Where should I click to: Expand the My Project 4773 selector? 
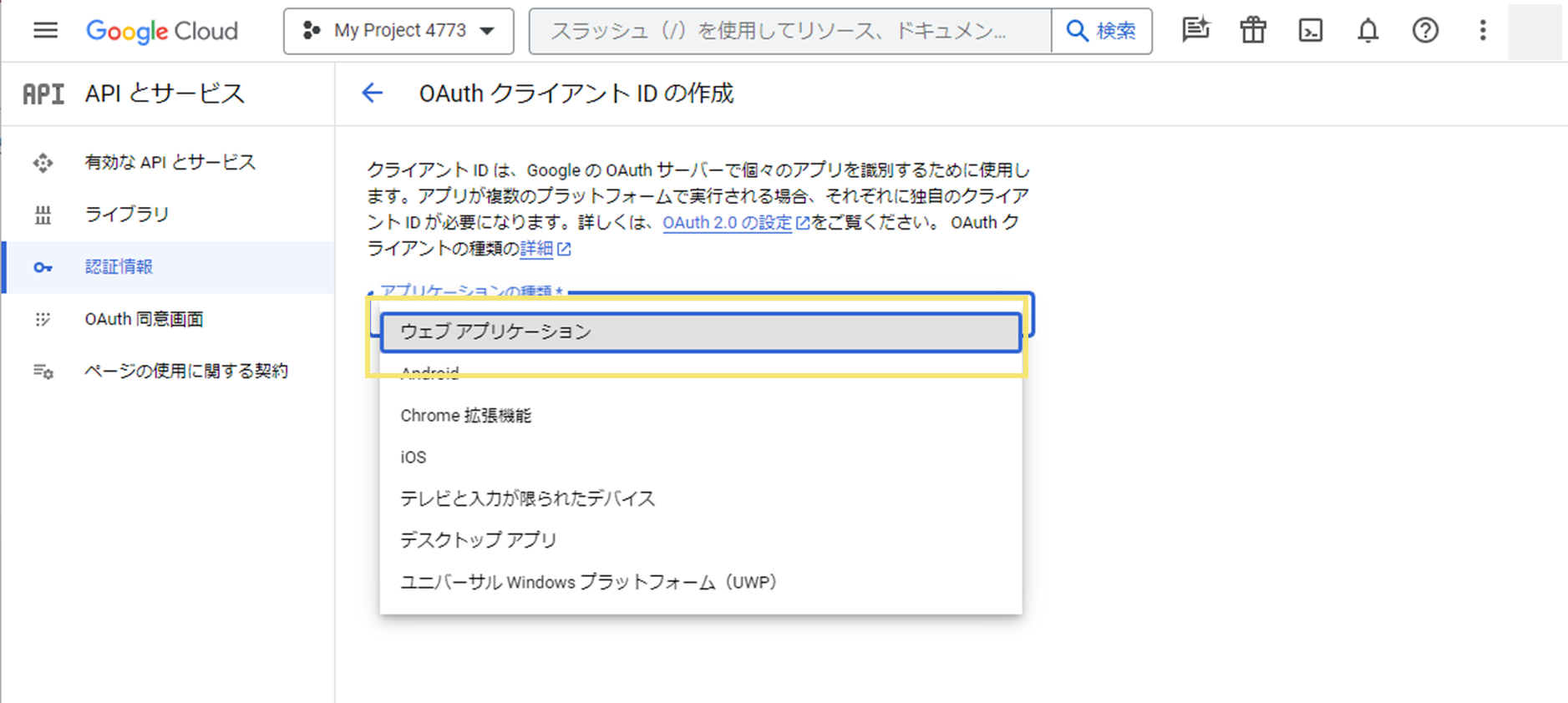pyautogui.click(x=398, y=31)
